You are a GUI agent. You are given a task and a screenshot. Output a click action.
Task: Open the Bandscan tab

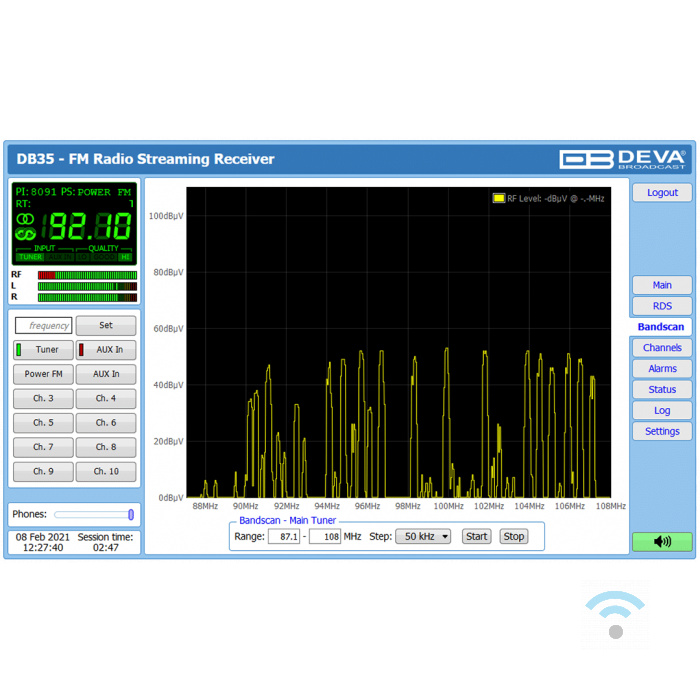660,327
